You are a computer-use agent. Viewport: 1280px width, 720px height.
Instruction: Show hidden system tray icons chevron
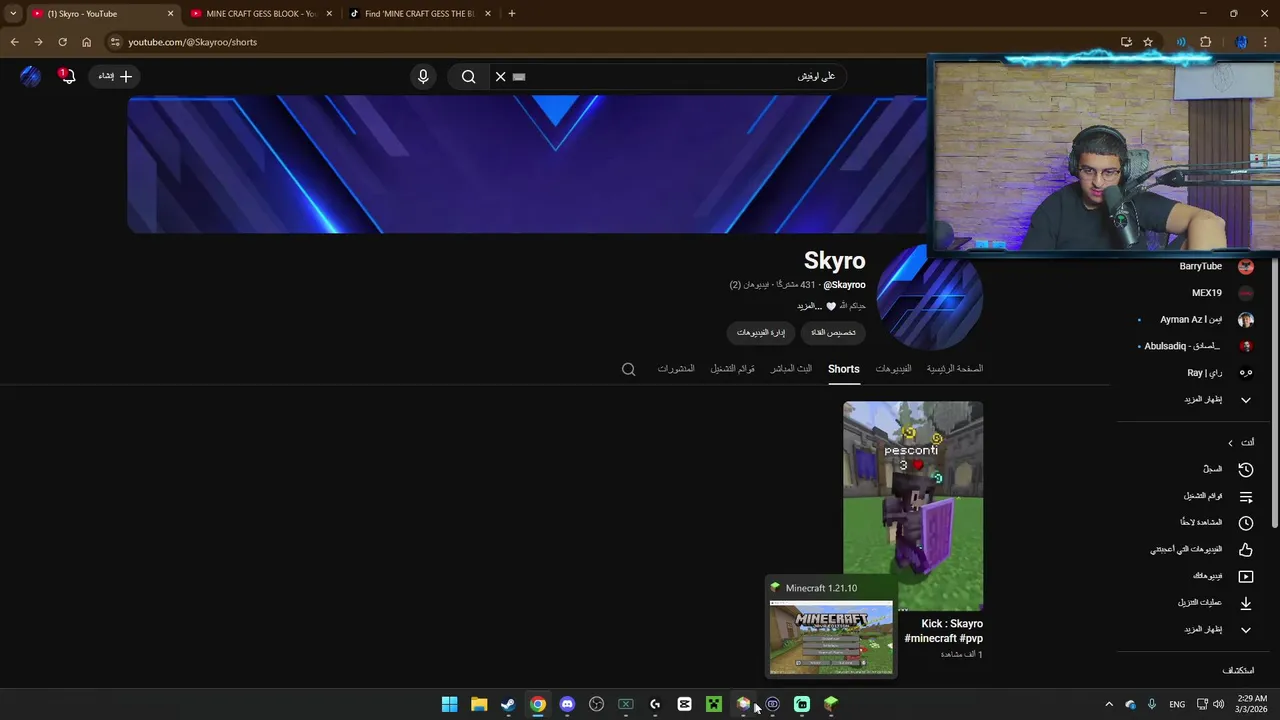[x=1108, y=705]
